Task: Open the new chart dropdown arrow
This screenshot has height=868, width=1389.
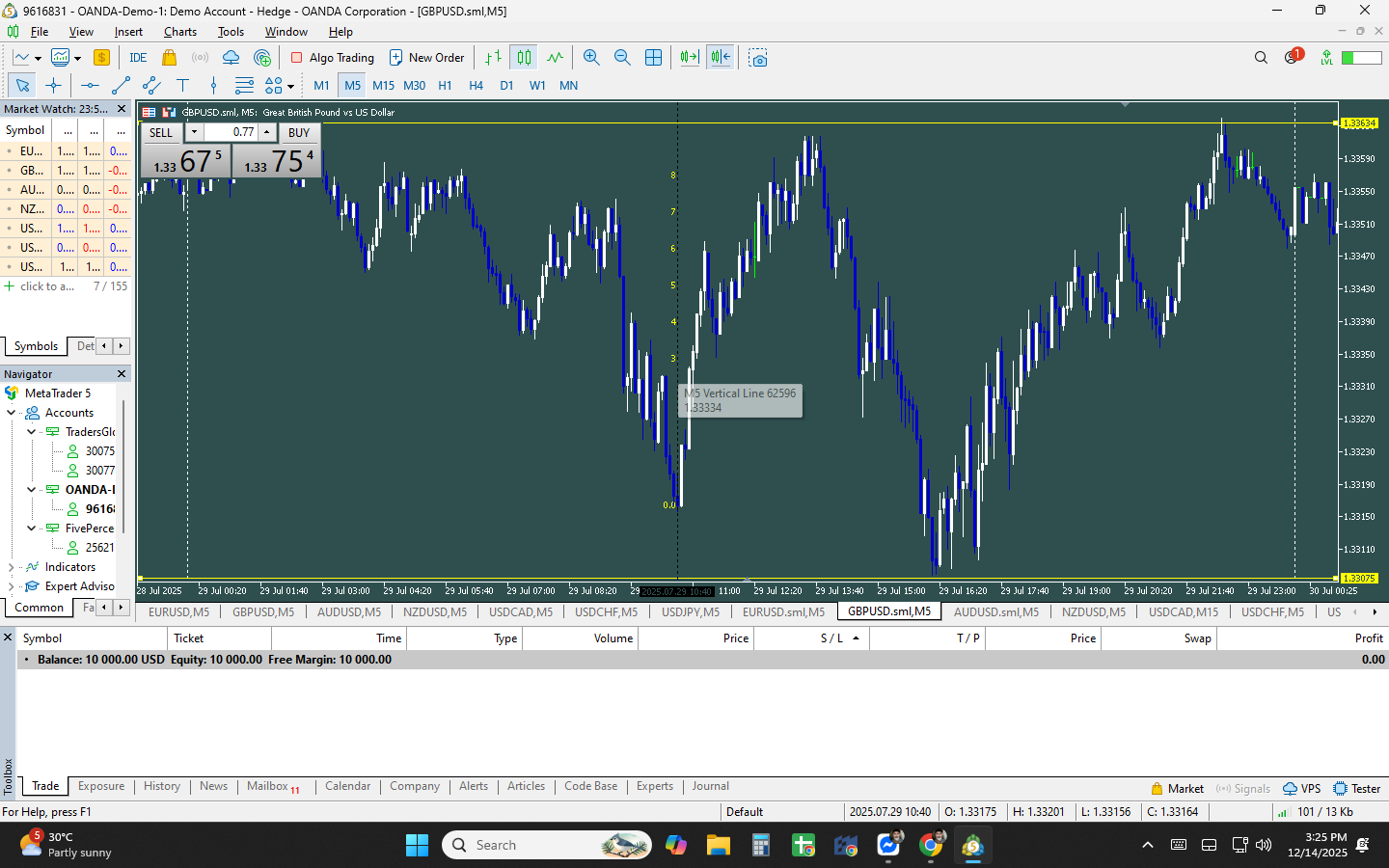Action: click(38, 59)
